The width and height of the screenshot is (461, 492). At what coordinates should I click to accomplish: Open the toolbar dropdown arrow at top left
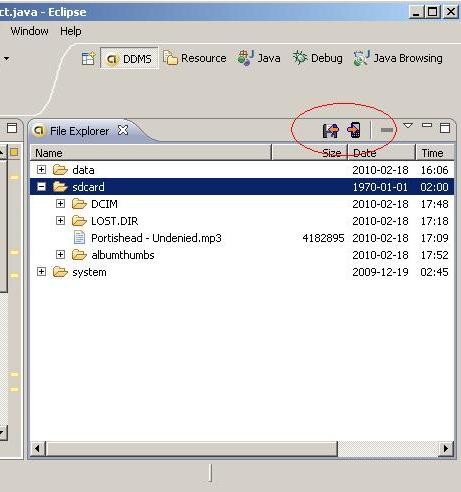point(6,59)
